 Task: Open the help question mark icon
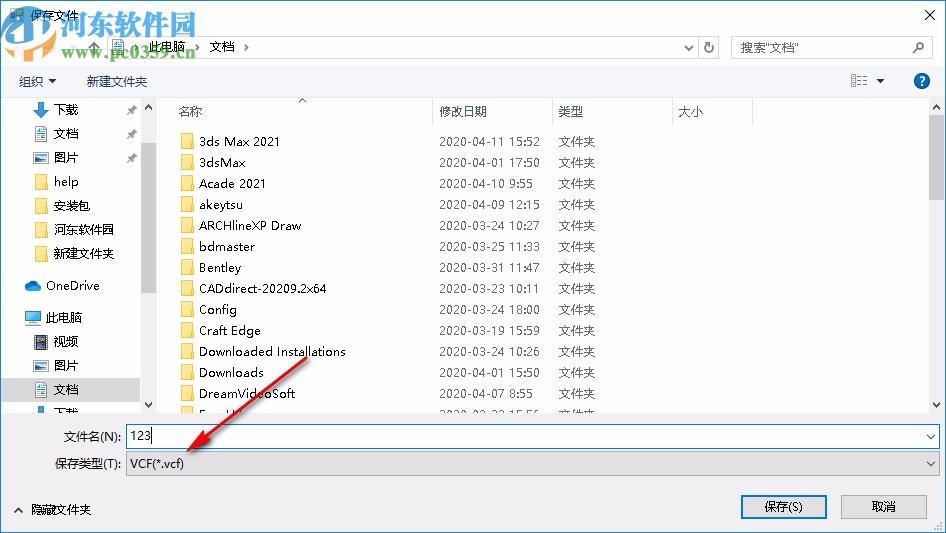pyautogui.click(x=921, y=81)
